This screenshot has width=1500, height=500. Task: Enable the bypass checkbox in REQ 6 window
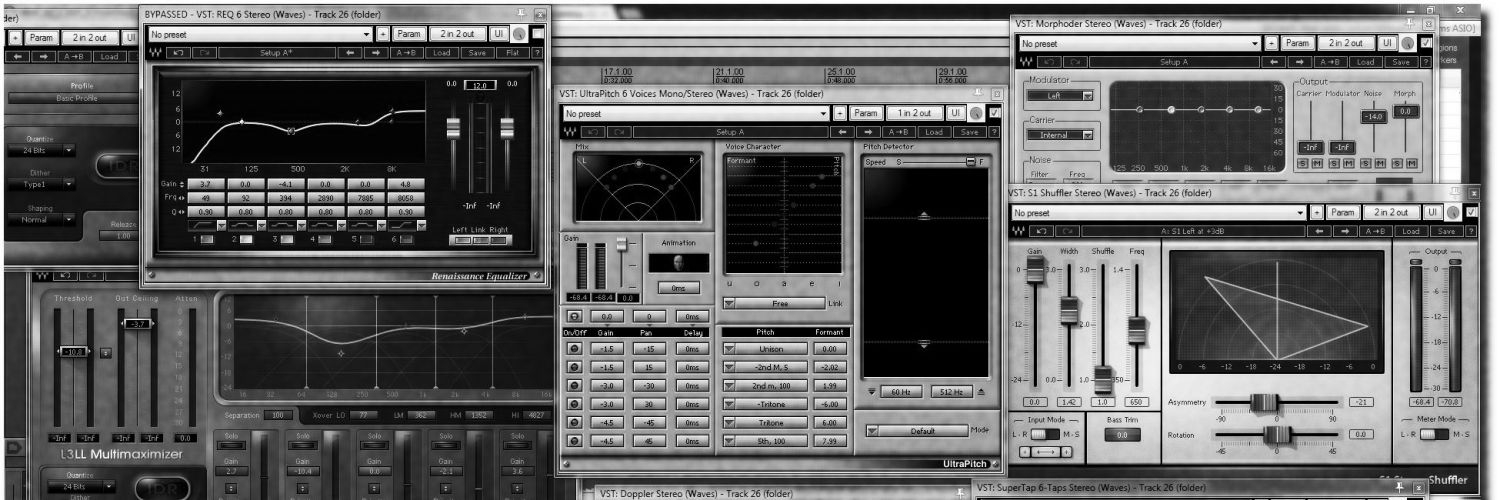coord(538,34)
